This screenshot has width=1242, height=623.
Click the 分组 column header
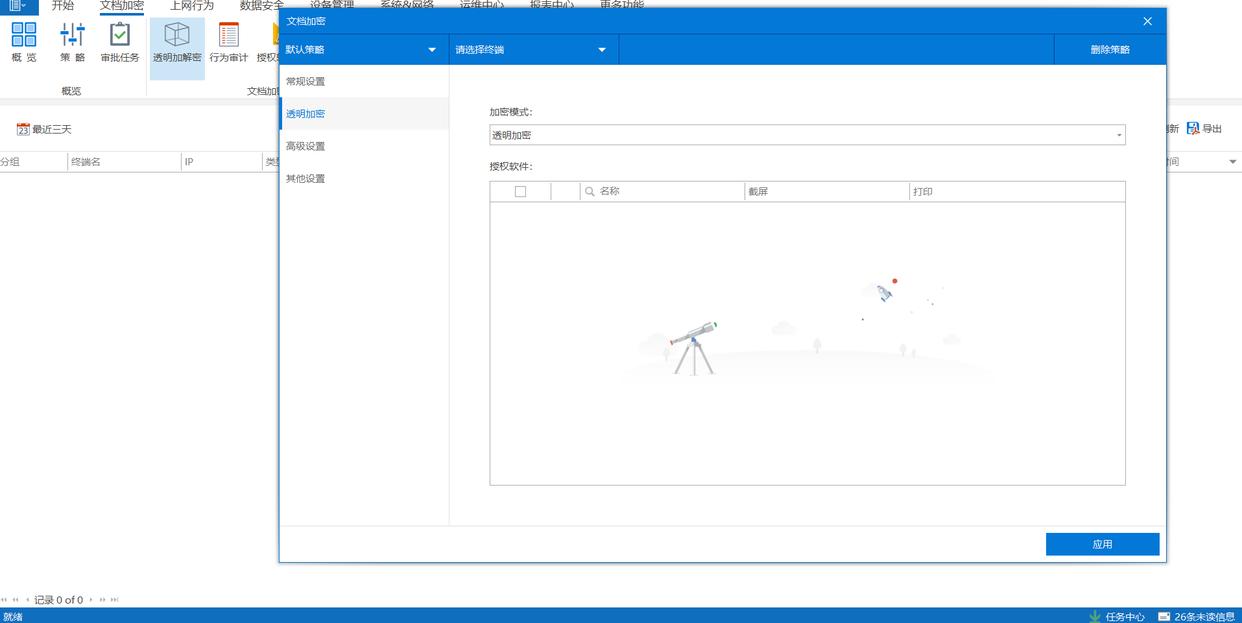pyautogui.click(x=33, y=161)
